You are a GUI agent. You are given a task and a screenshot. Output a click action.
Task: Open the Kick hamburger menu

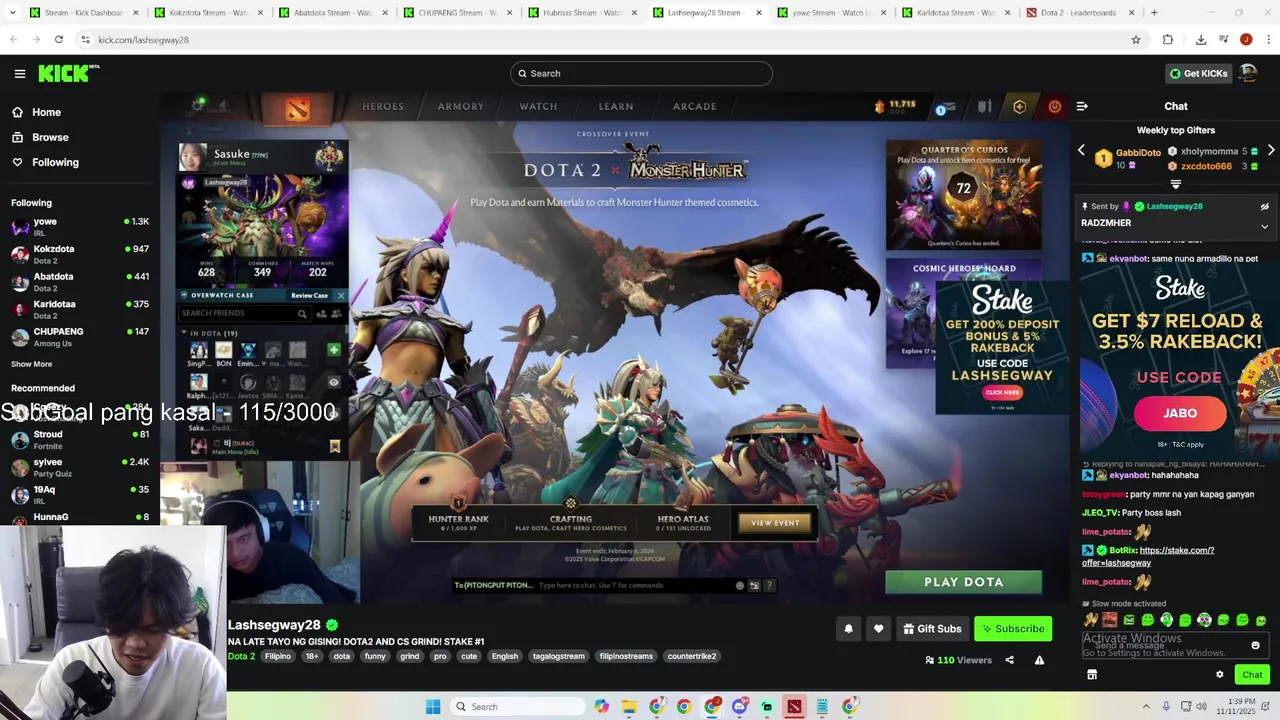click(19, 73)
